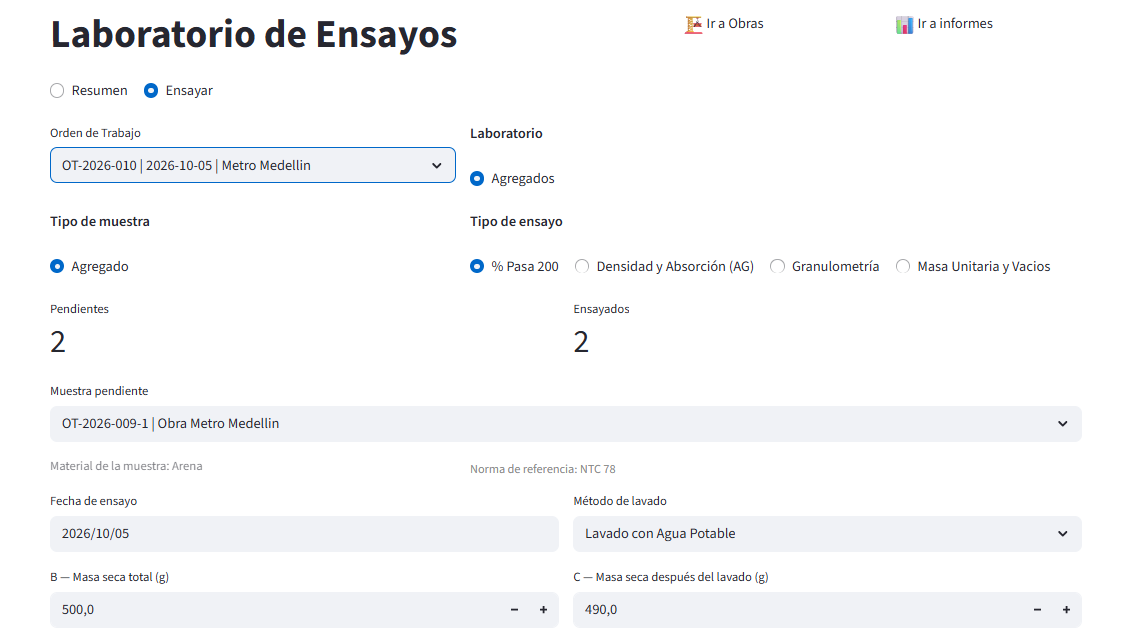The width and height of the screenshot is (1124, 642).
Task: Increase B Masa seca total with plus
Action: click(x=543, y=610)
